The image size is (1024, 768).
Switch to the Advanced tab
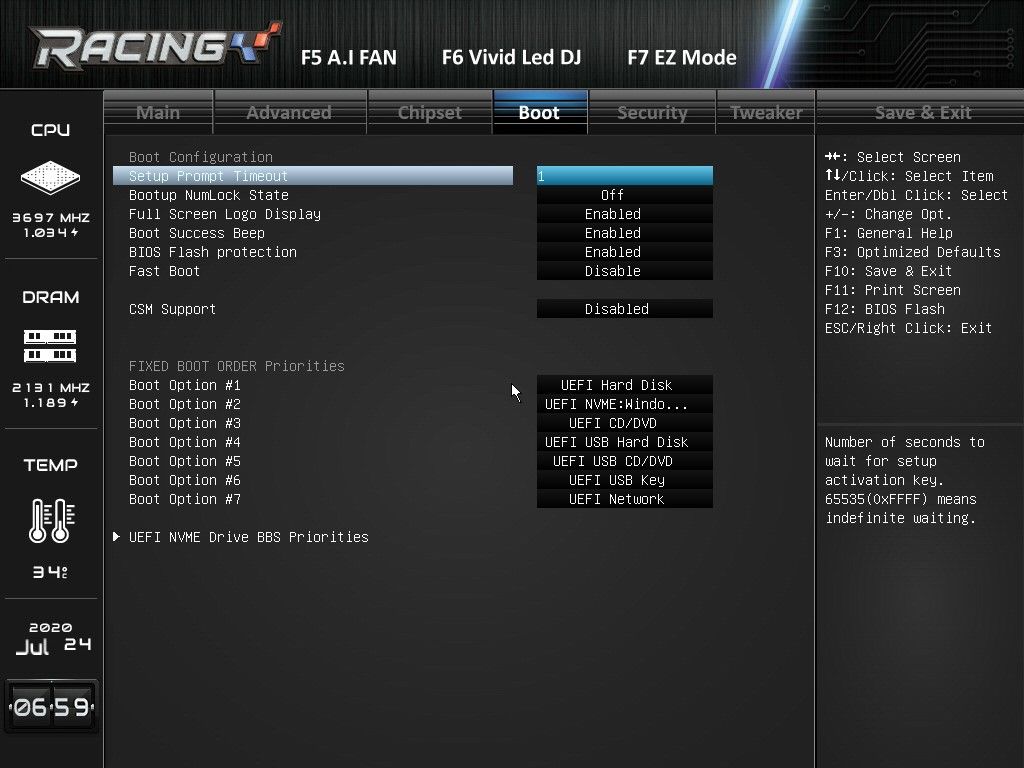click(x=289, y=112)
